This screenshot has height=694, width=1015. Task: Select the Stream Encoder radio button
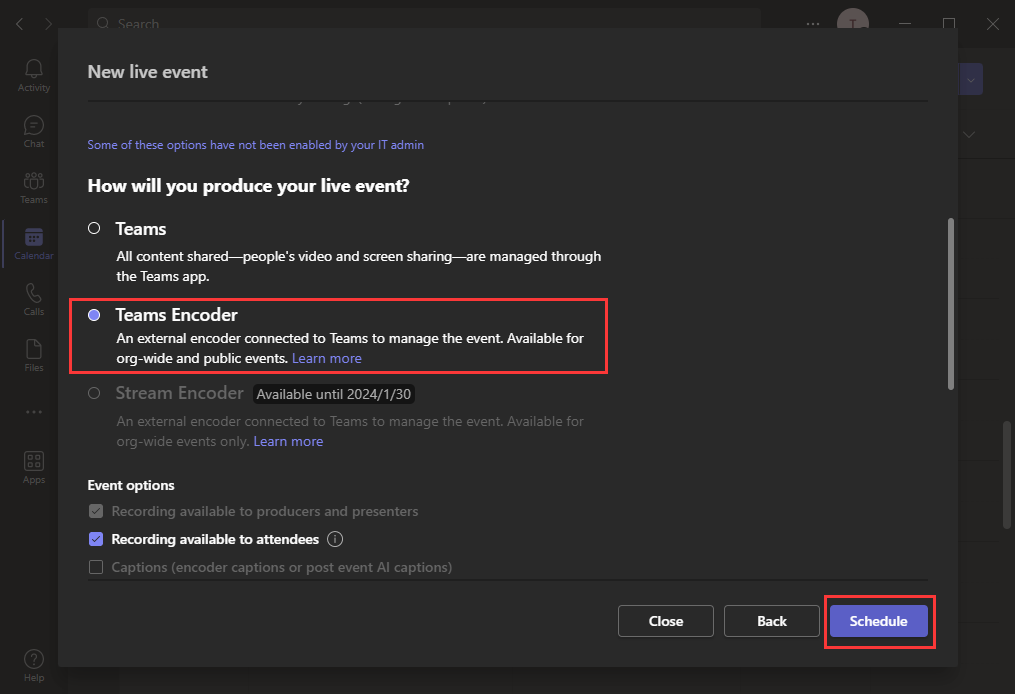[94, 393]
